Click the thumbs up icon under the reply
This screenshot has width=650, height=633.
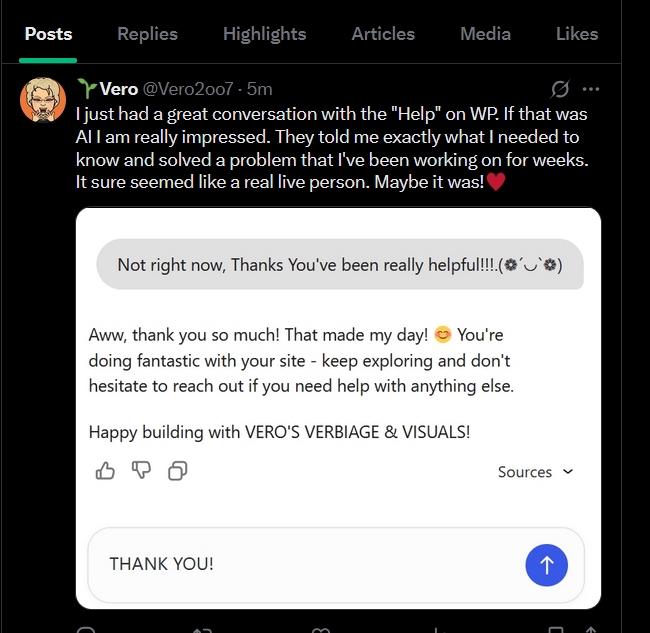point(105,470)
